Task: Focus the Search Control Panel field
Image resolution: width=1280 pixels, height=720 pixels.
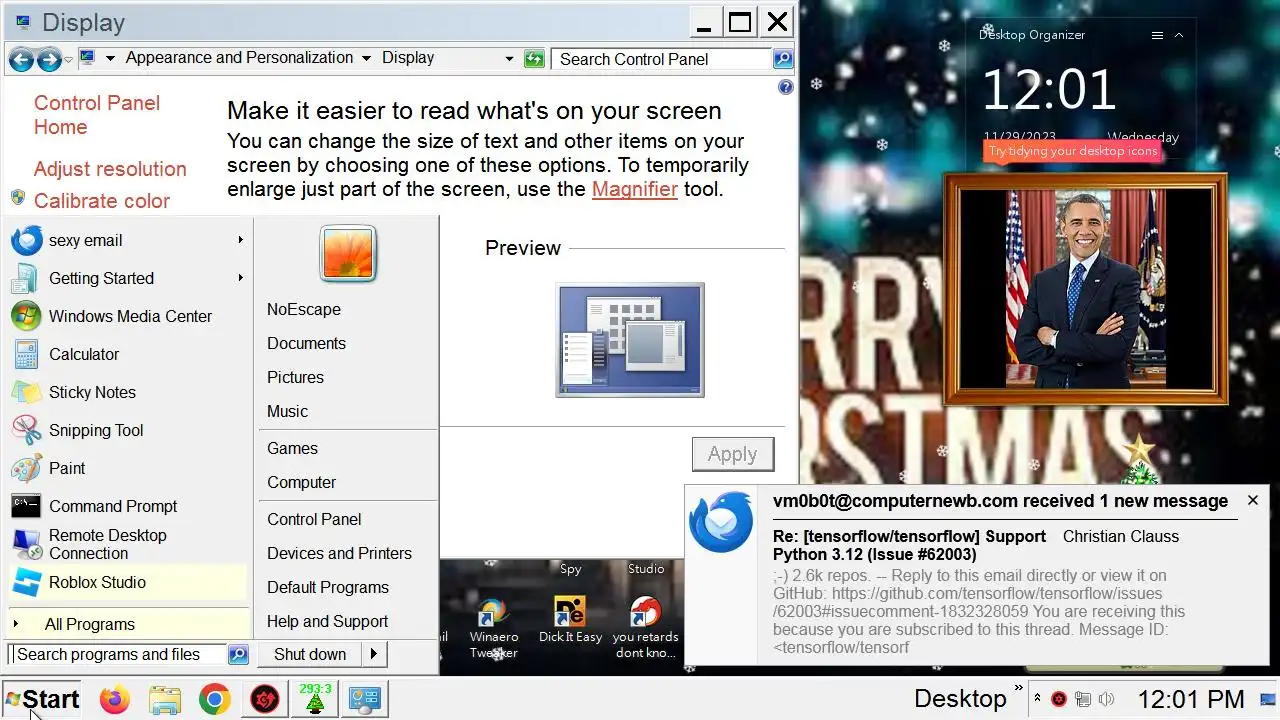Action: (x=662, y=59)
